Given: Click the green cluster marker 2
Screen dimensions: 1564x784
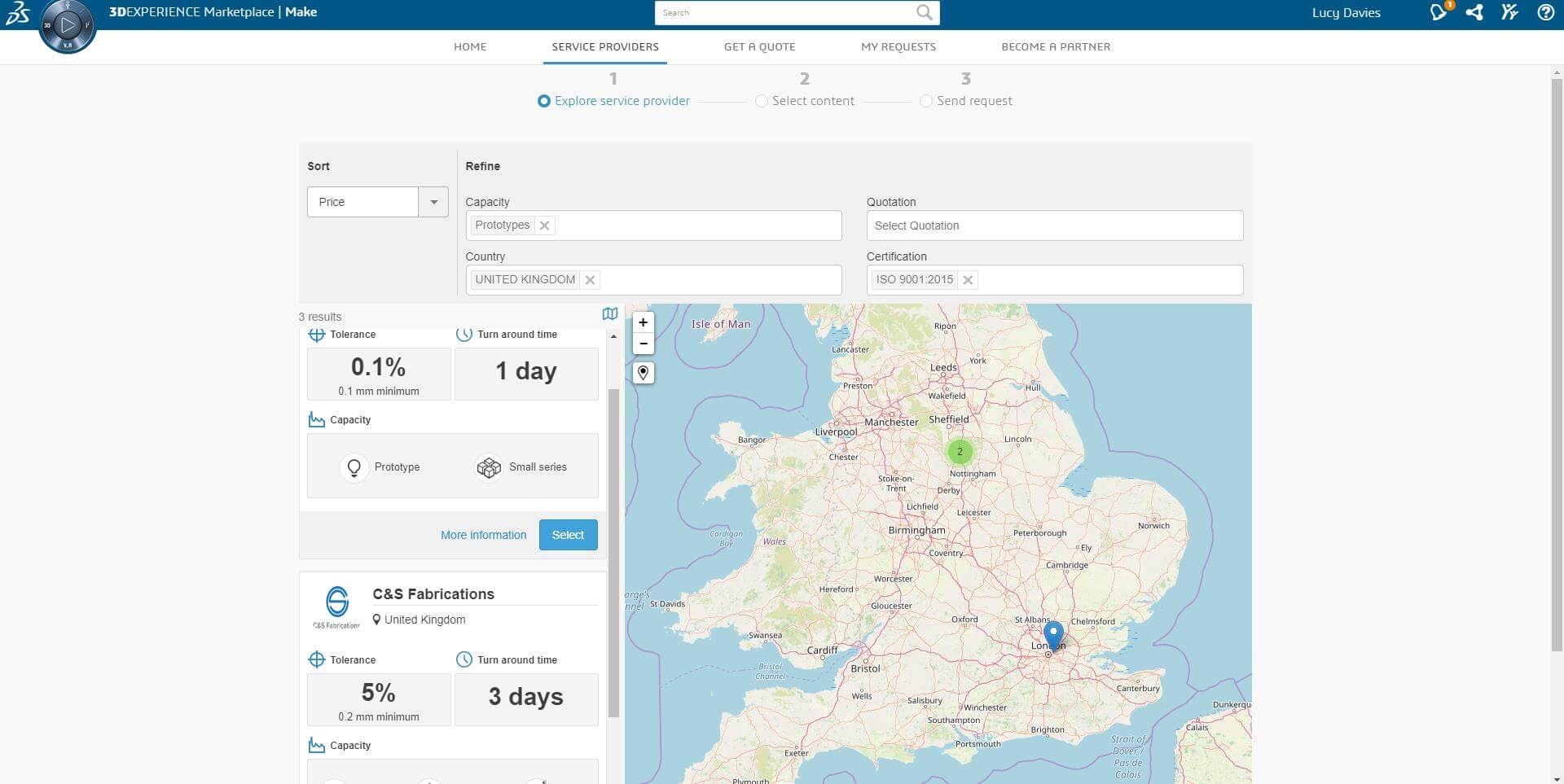Looking at the screenshot, I should [960, 451].
